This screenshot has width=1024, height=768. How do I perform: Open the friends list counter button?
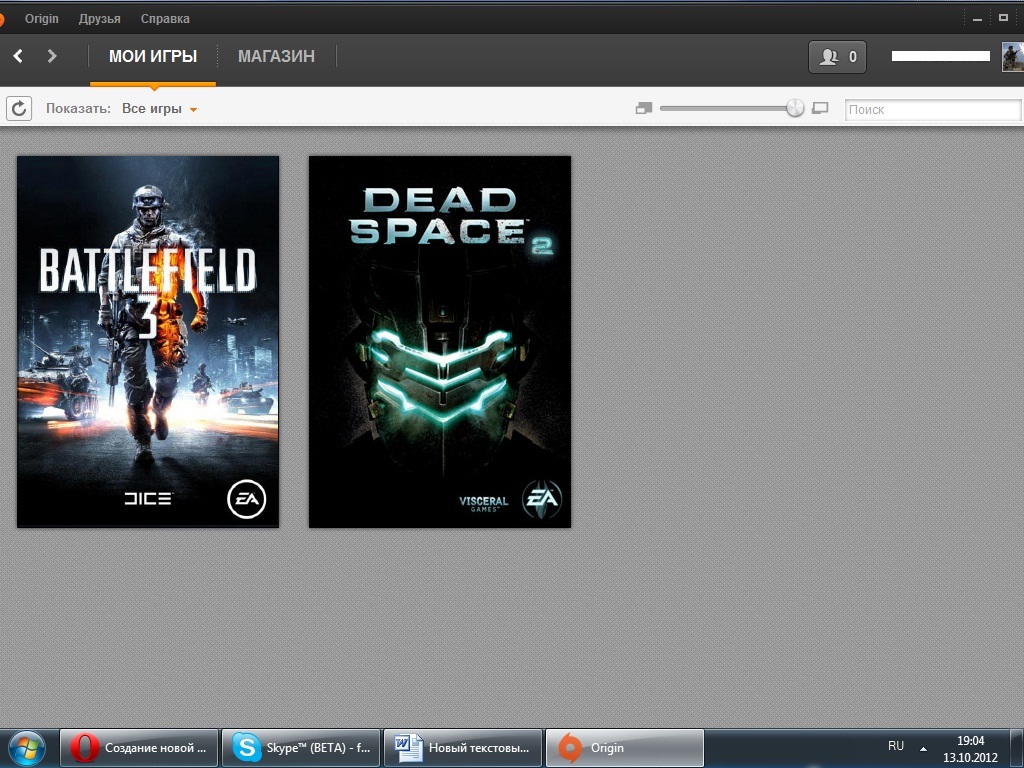[837, 57]
